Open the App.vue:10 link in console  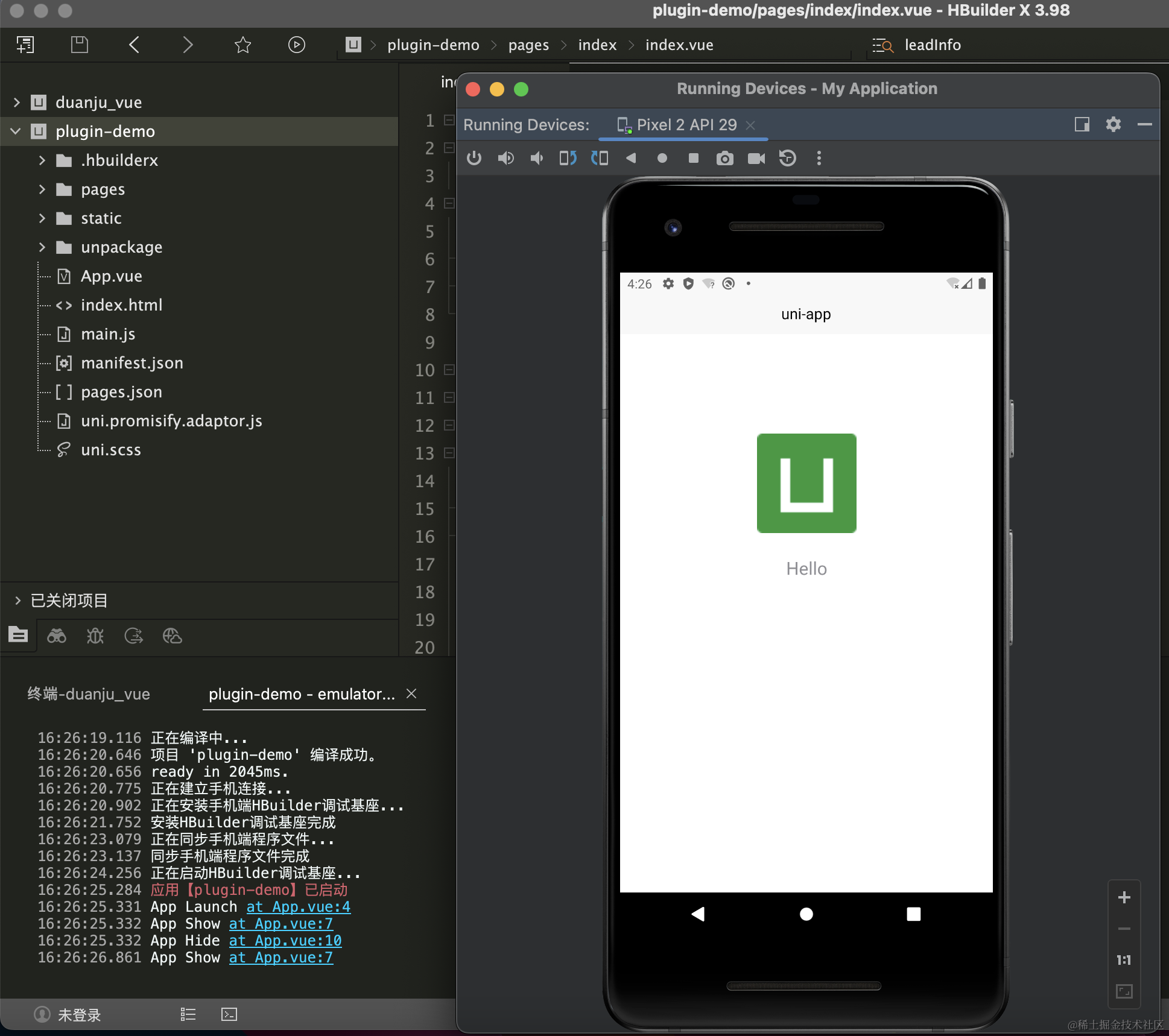pos(285,941)
